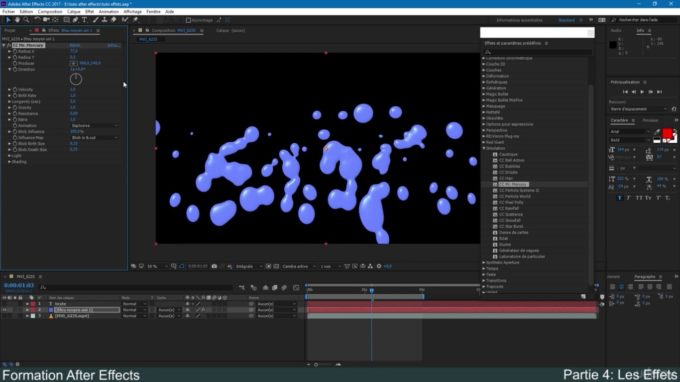Open the Animation menu
Screen dimensions: 680x382
pos(108,12)
